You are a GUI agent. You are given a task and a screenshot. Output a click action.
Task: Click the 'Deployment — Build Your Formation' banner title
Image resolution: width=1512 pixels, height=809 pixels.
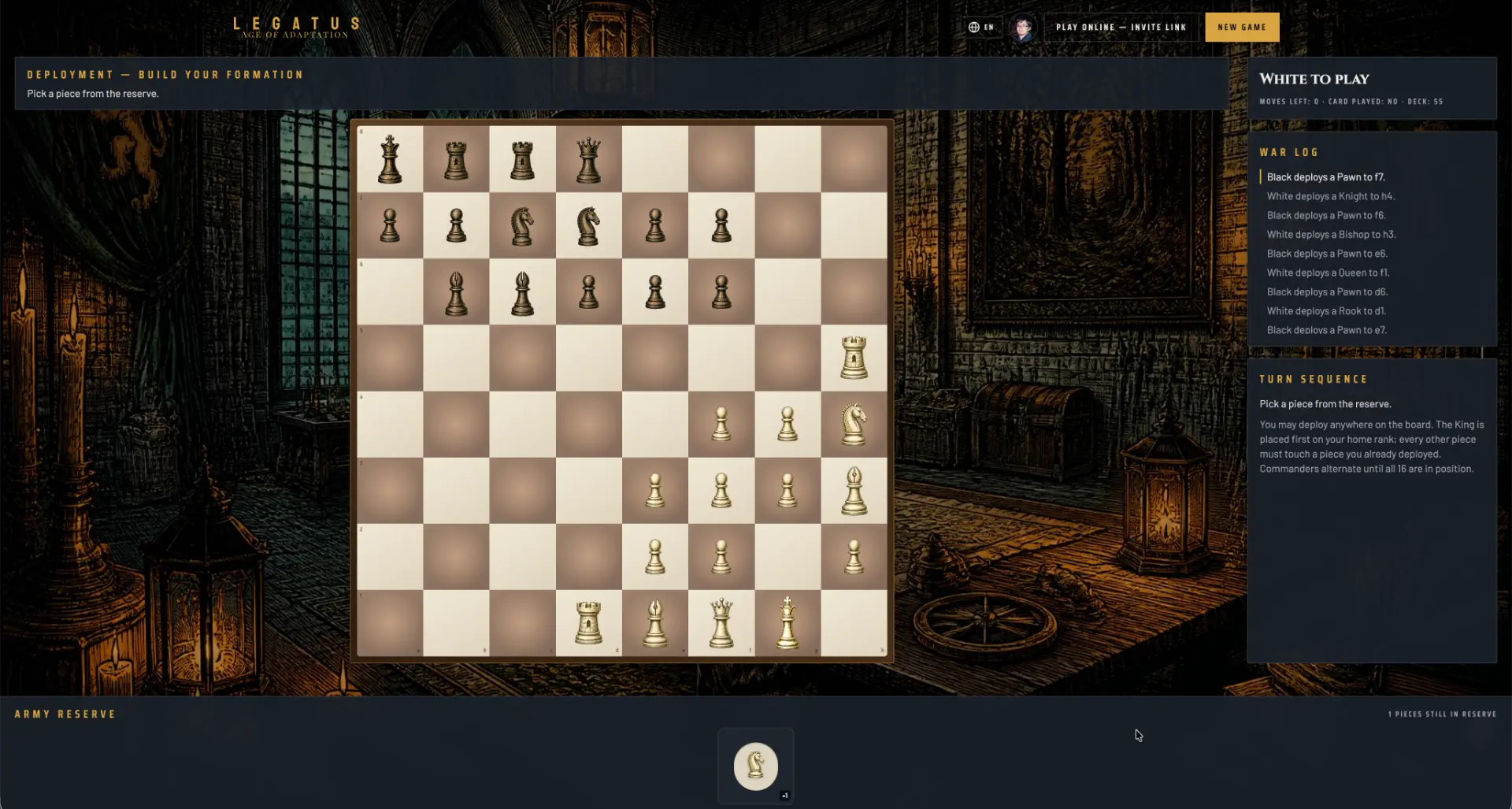tap(165, 75)
